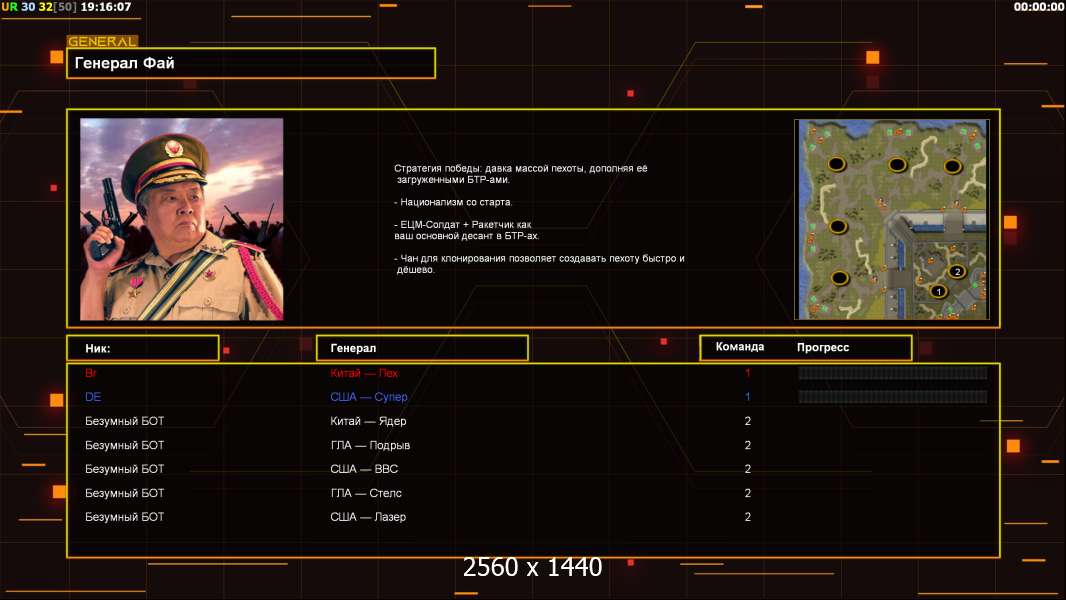Select the red player nickname "Br"
Image resolution: width=1066 pixels, height=600 pixels.
(91, 373)
